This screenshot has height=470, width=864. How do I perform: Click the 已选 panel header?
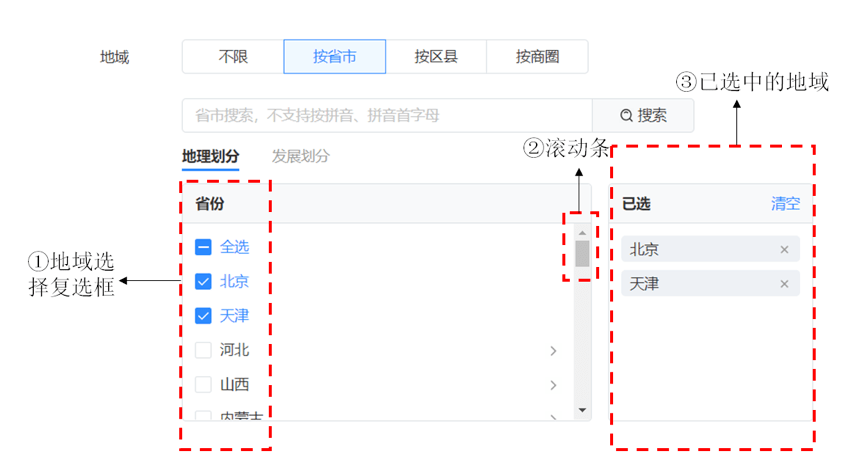click(636, 204)
